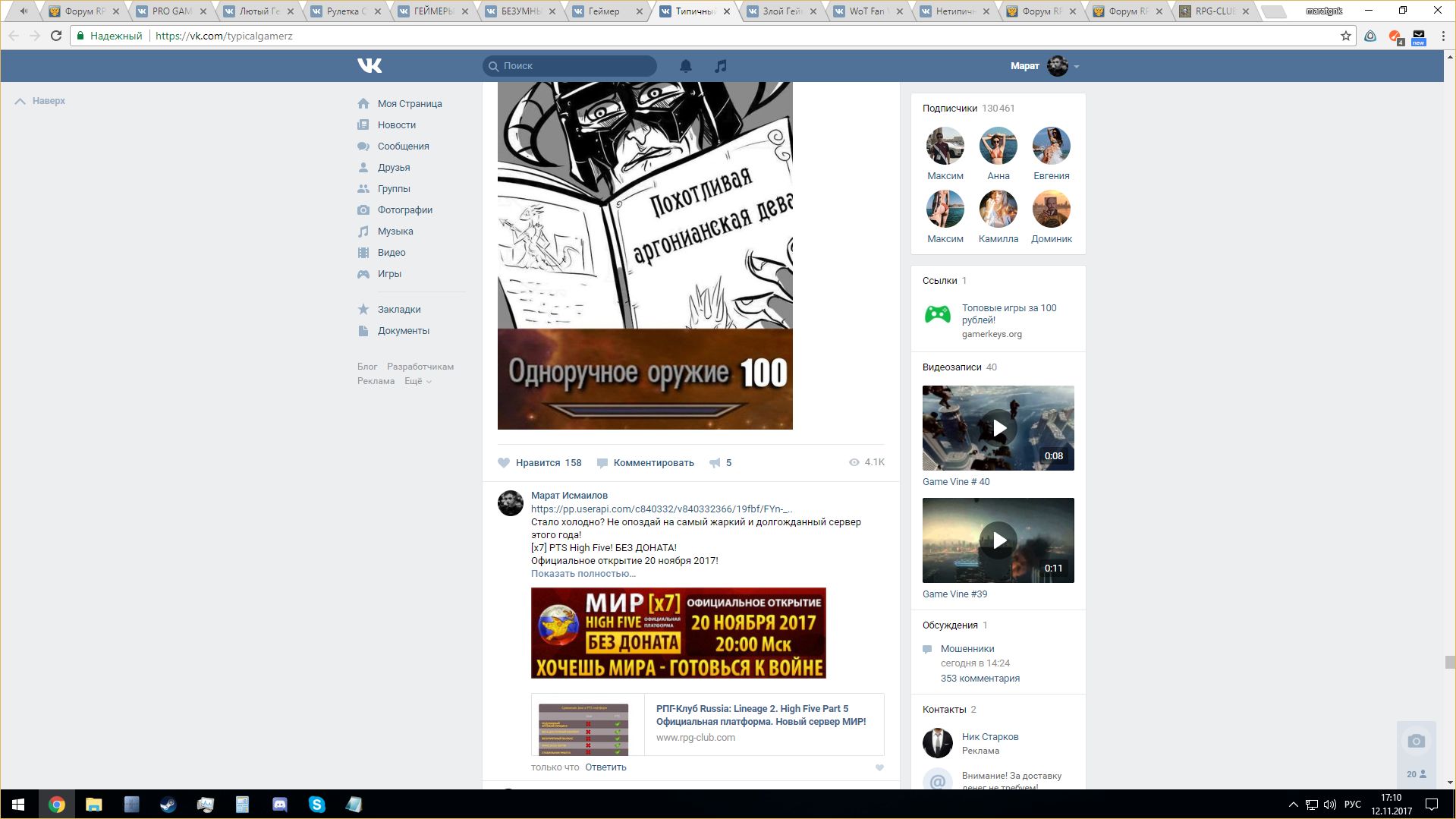Click the share megaphone icon under post

click(x=715, y=463)
